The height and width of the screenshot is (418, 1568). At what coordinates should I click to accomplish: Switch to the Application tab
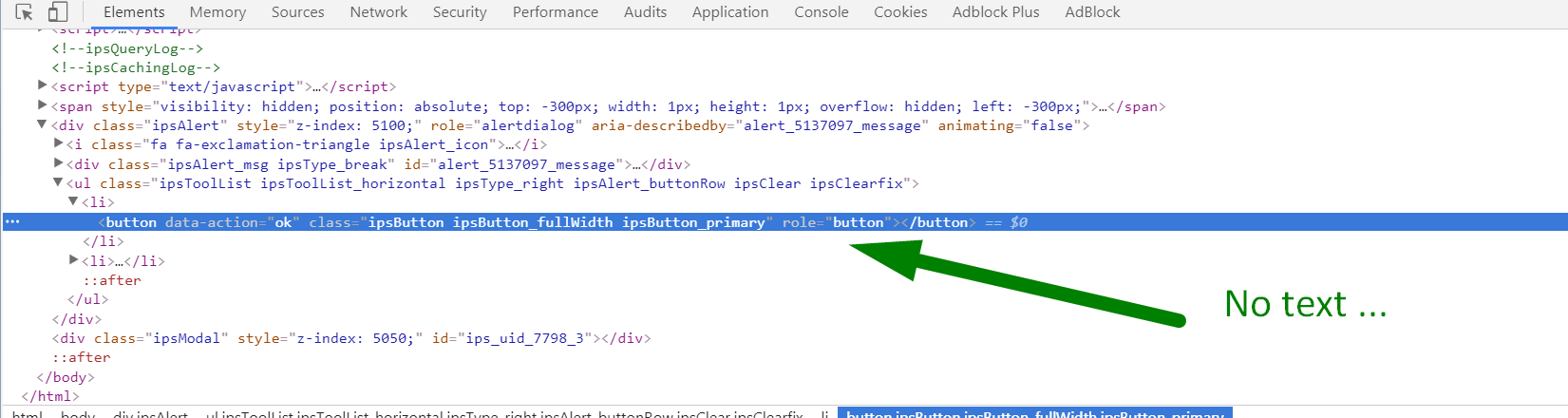[730, 12]
